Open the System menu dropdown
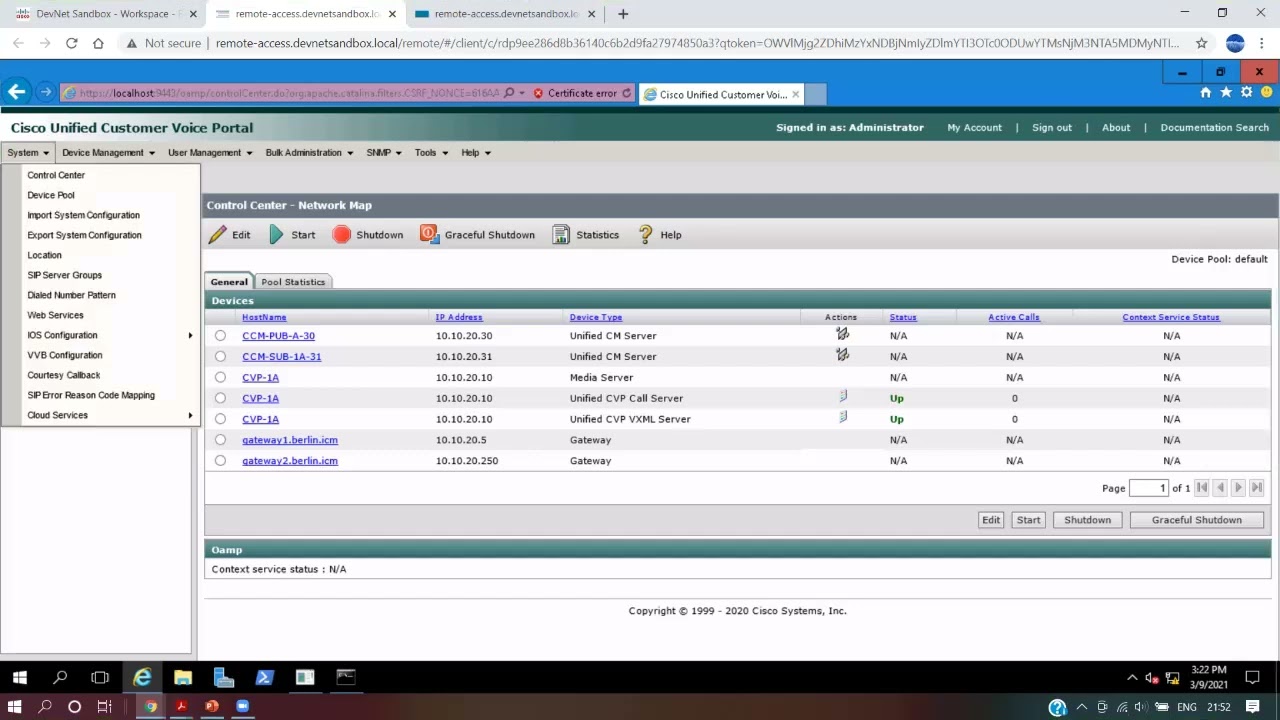 pos(27,153)
